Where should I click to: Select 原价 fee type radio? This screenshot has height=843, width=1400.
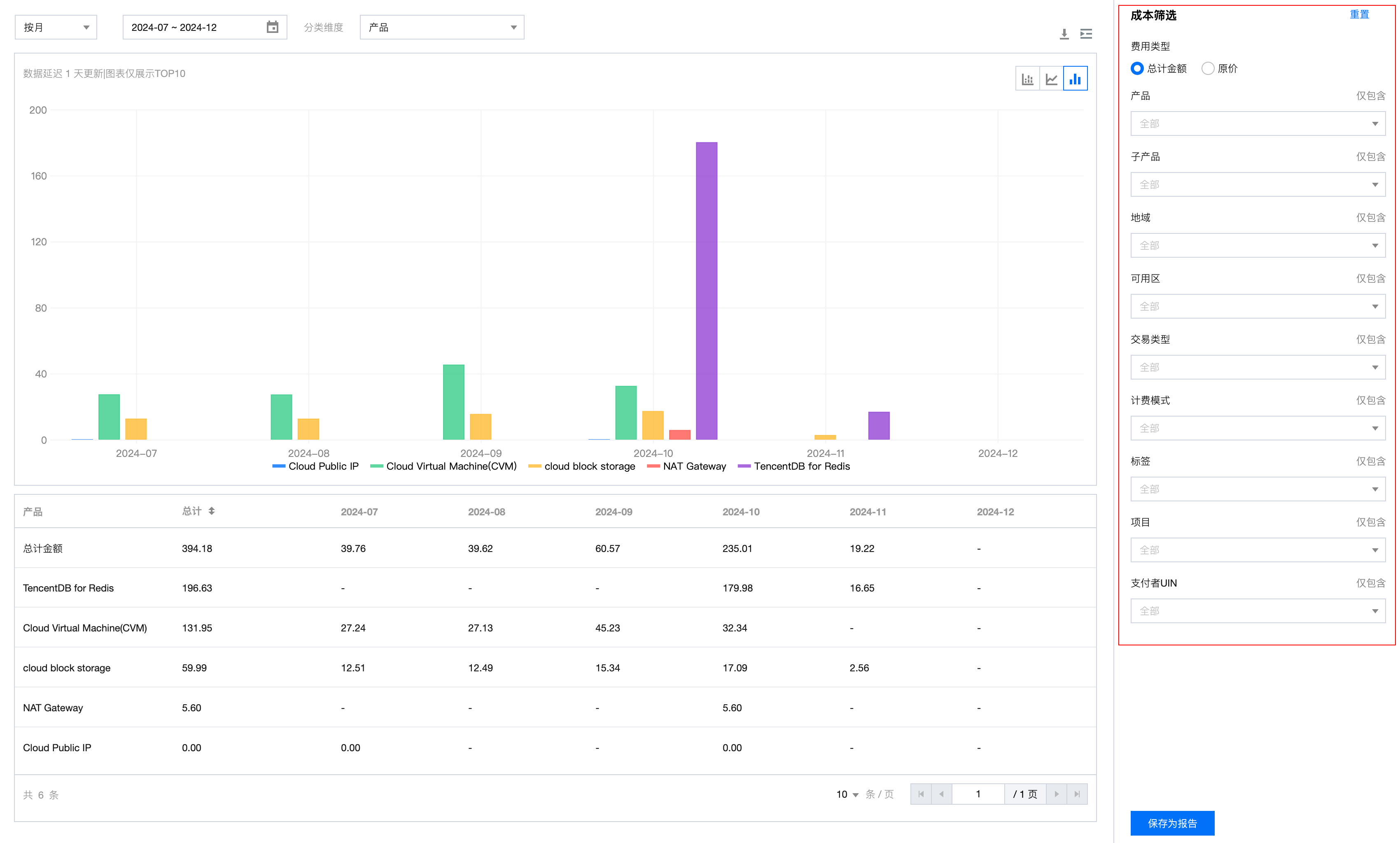click(x=1208, y=69)
